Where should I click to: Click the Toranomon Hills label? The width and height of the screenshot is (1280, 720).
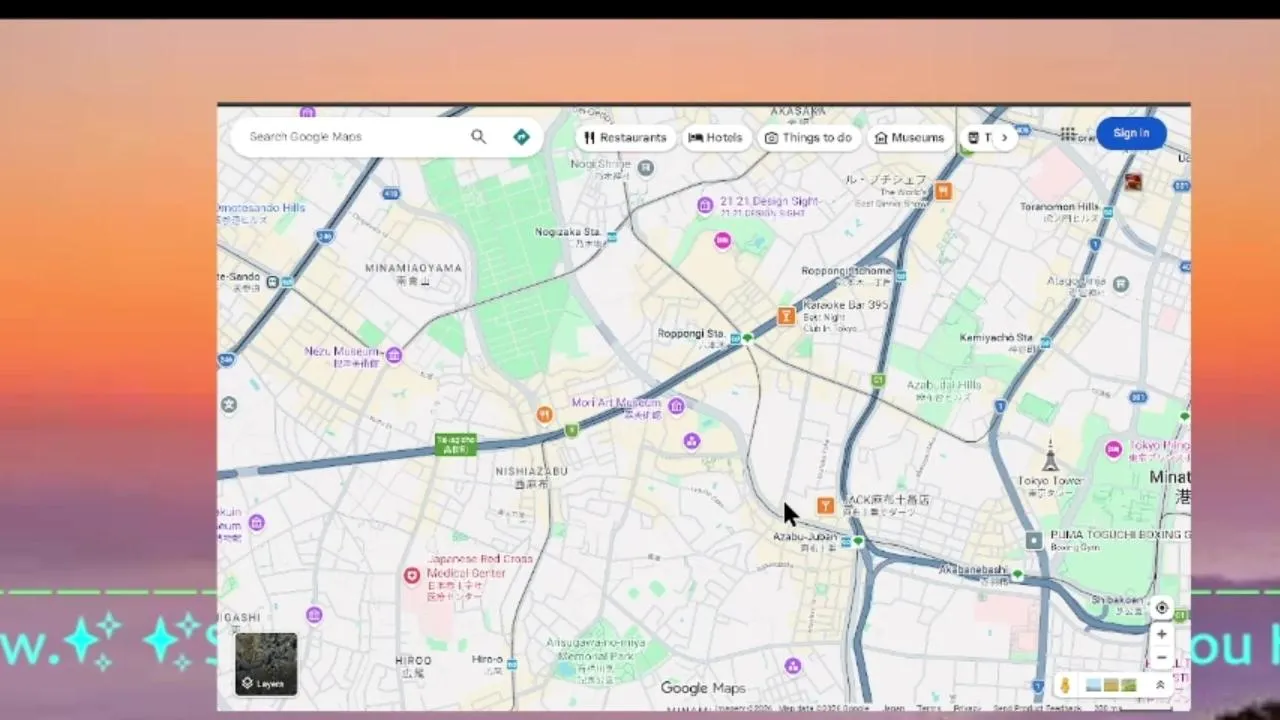tap(1059, 207)
